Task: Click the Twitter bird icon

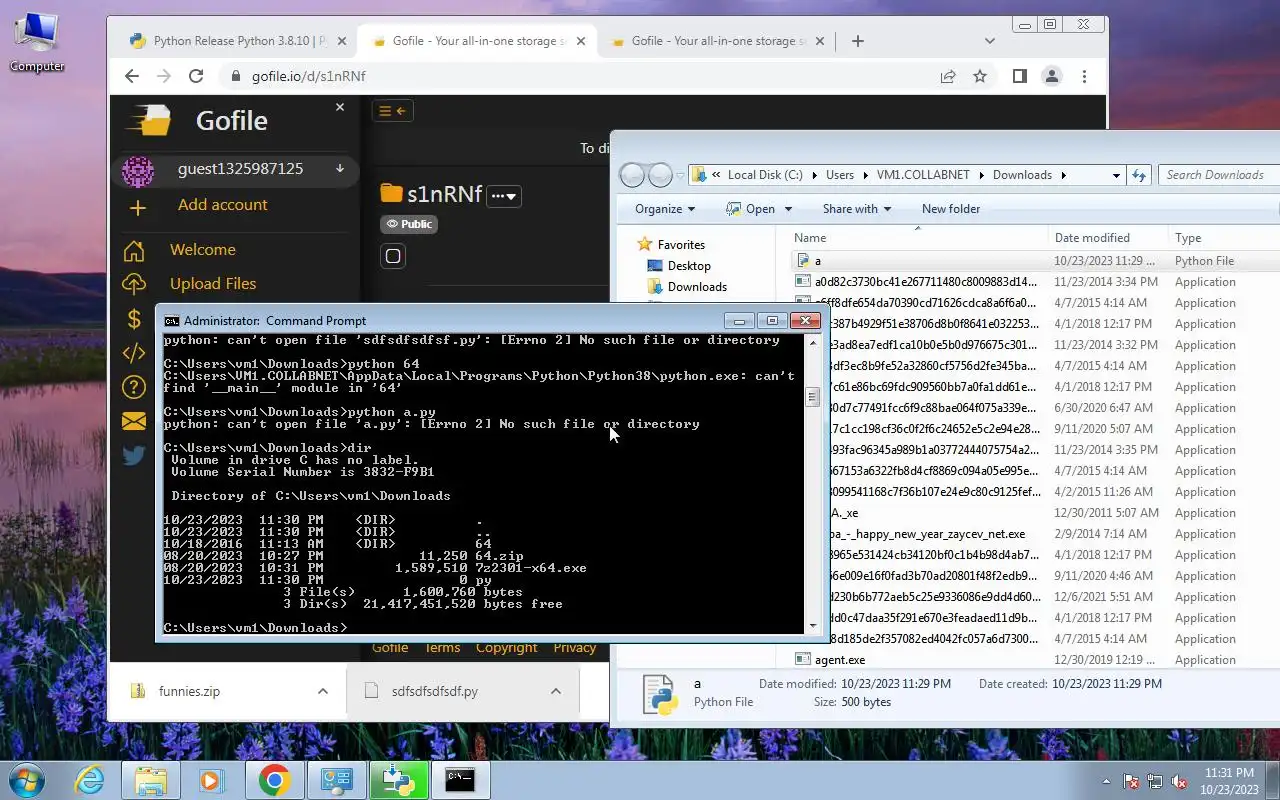Action: click(134, 455)
